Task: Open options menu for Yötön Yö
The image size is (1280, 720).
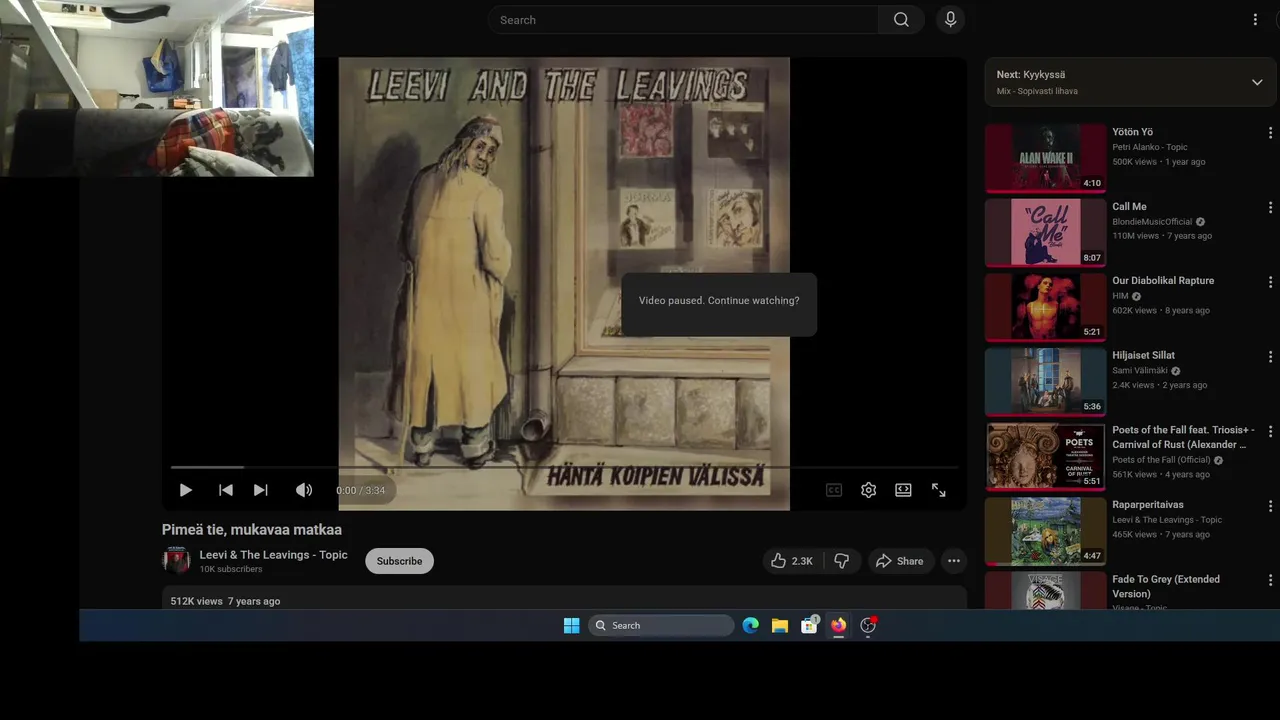Action: 1270,133
